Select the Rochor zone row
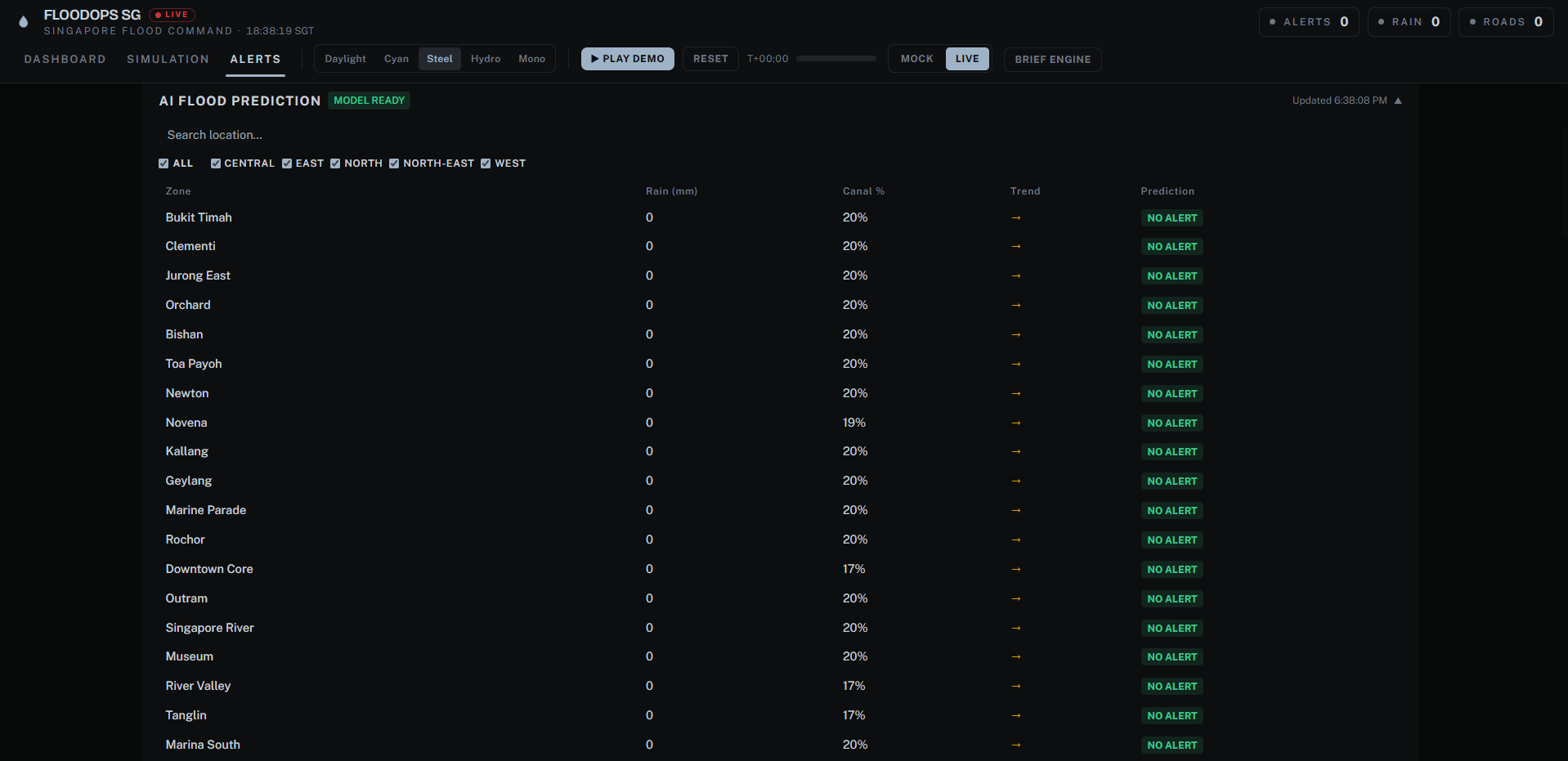 781,539
